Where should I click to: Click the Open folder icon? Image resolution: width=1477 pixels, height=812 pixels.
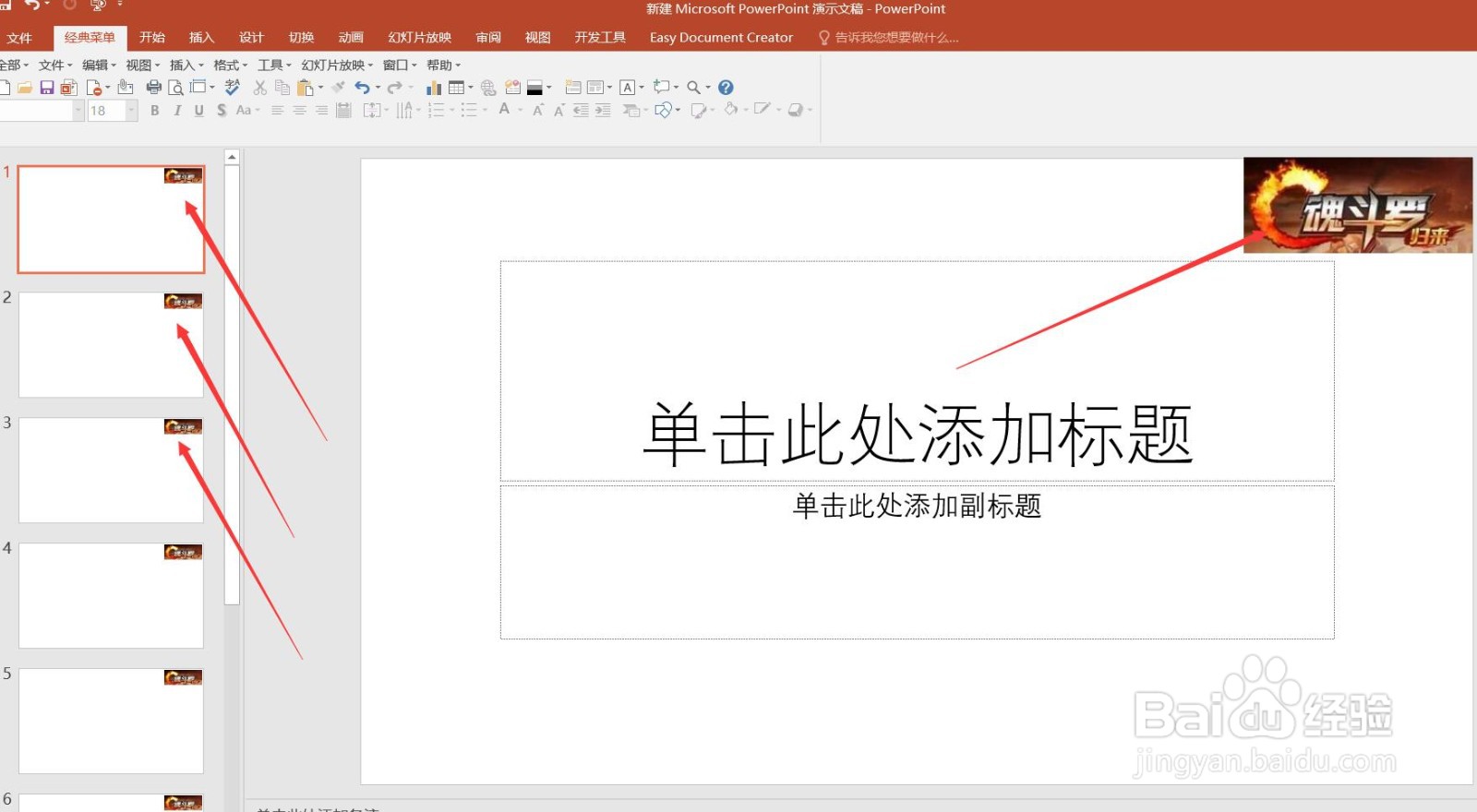point(25,88)
